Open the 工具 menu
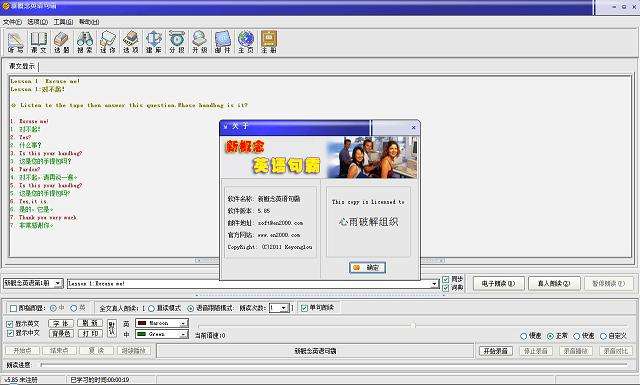Image resolution: width=640 pixels, height=385 pixels. [63, 22]
